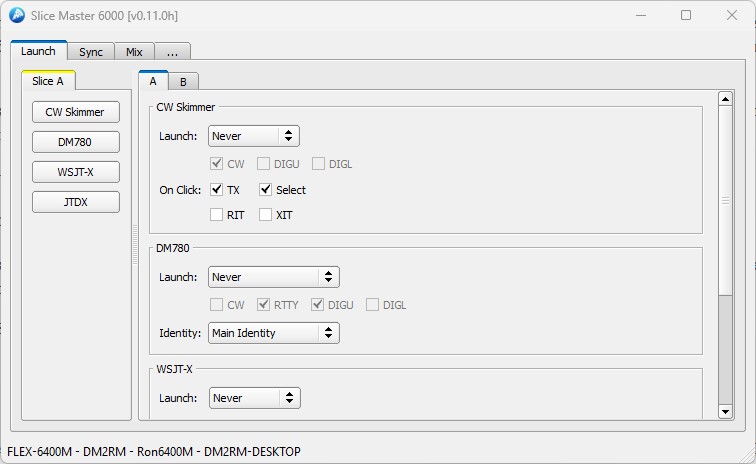Click the DM780 launch button

pyautogui.click(x=76, y=142)
